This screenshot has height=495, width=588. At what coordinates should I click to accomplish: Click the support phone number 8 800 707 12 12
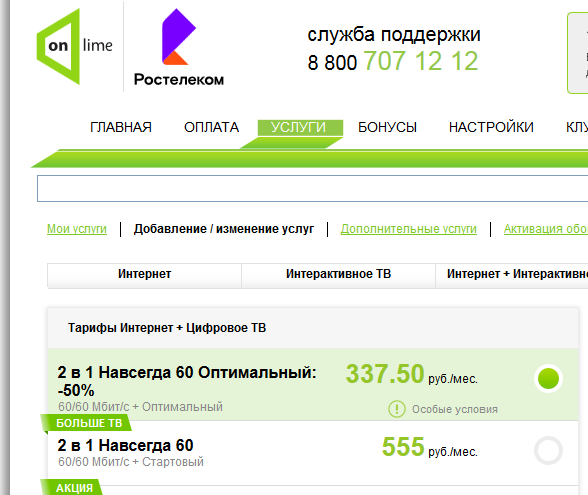pyautogui.click(x=393, y=61)
